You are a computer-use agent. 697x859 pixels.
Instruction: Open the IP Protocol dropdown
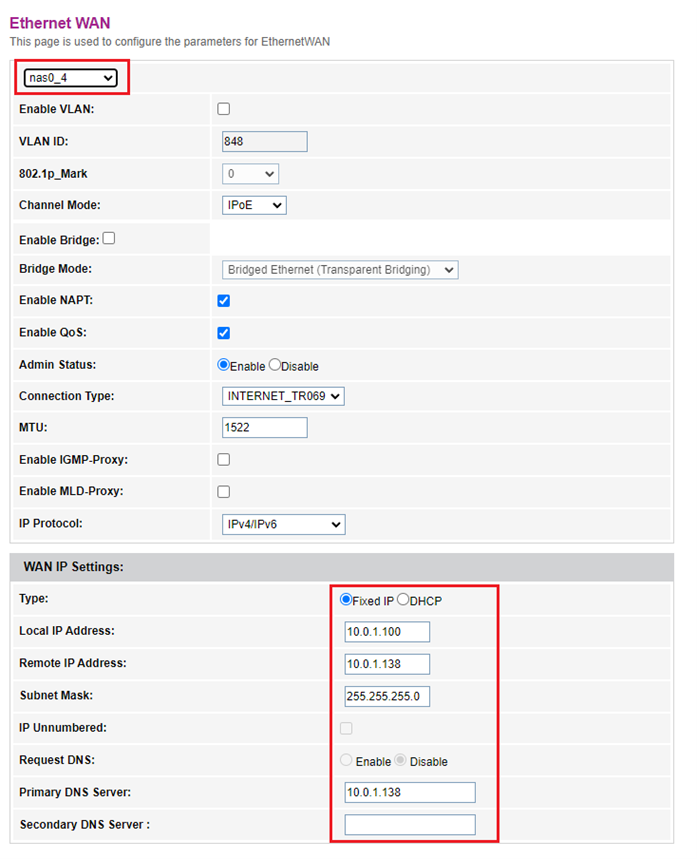click(x=283, y=524)
